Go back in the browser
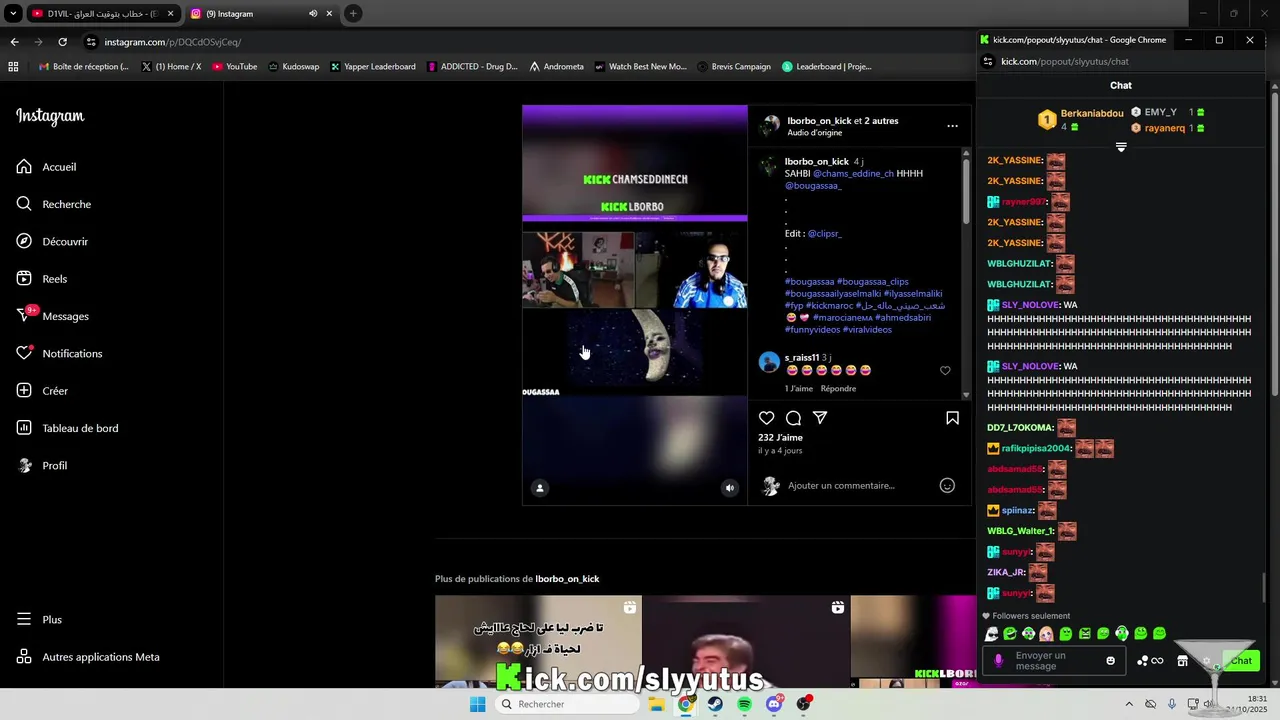Screen dimensions: 1280x720 click(x=14, y=42)
